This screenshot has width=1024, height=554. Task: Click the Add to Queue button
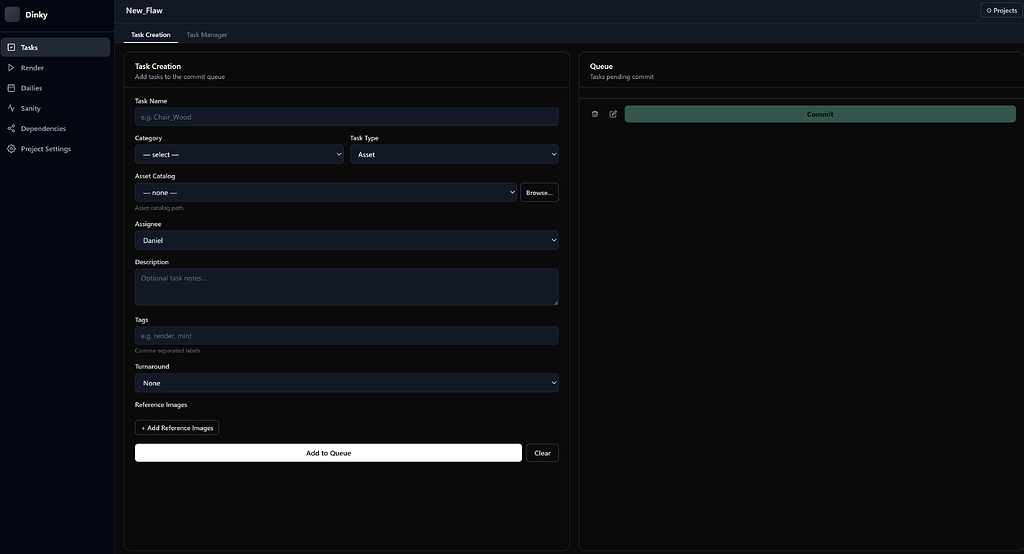click(x=328, y=453)
